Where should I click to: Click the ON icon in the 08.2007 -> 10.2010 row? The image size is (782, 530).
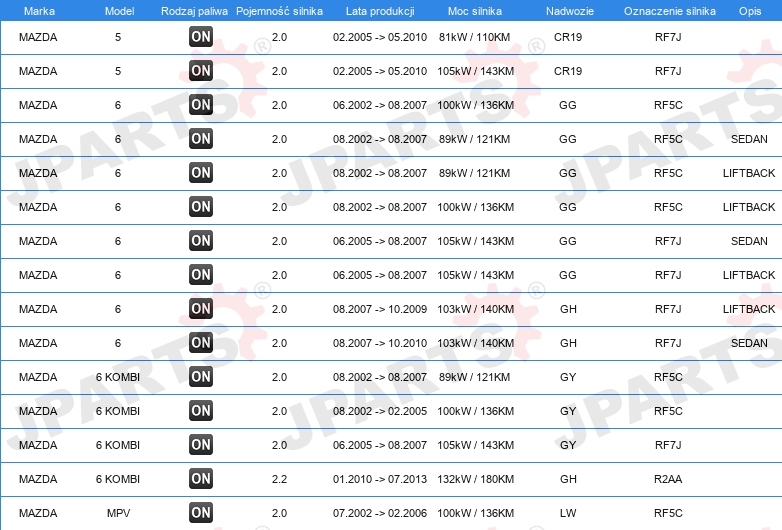(x=201, y=343)
